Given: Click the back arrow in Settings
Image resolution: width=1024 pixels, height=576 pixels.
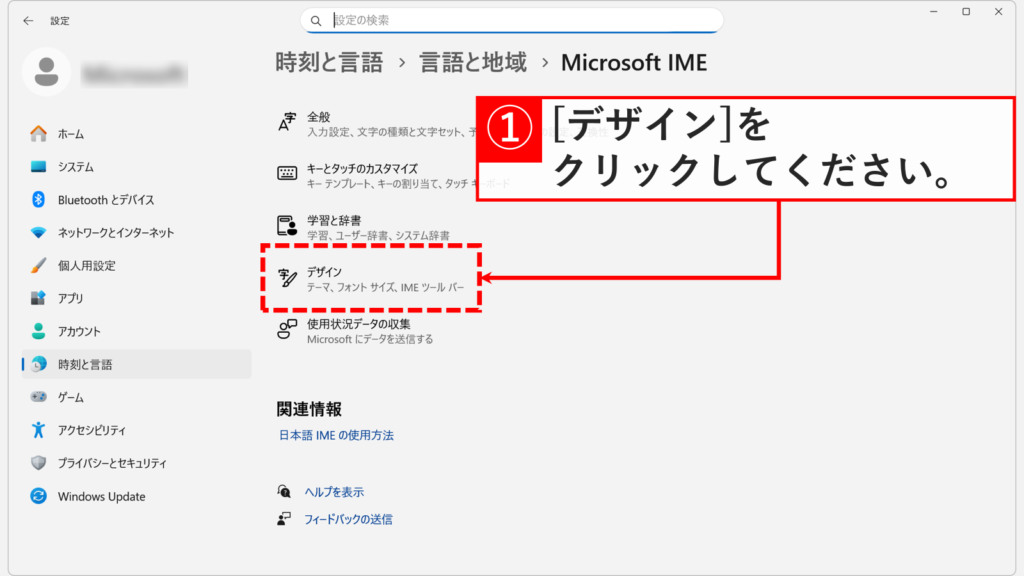Looking at the screenshot, I should point(28,21).
